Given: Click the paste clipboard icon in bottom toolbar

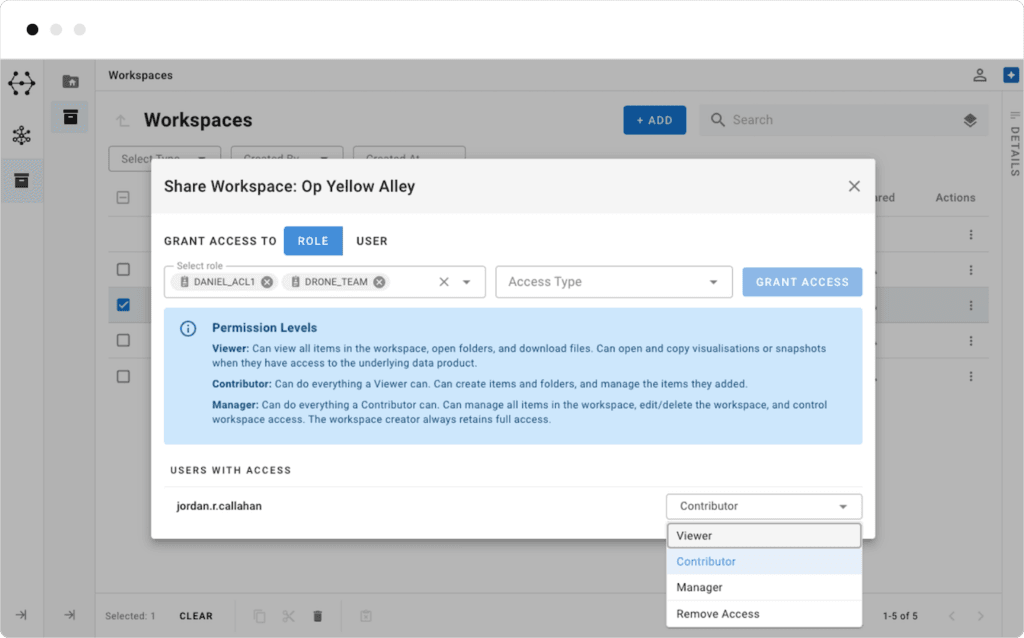Looking at the screenshot, I should coord(366,616).
